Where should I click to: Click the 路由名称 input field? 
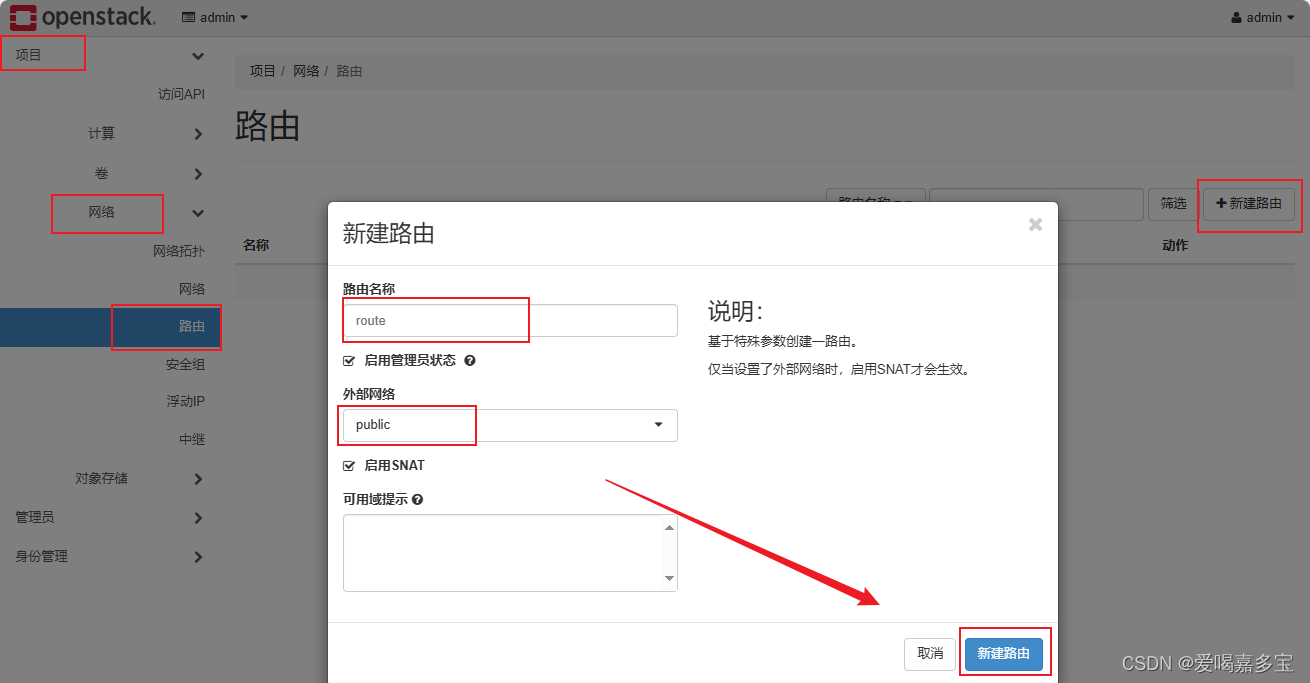click(510, 321)
